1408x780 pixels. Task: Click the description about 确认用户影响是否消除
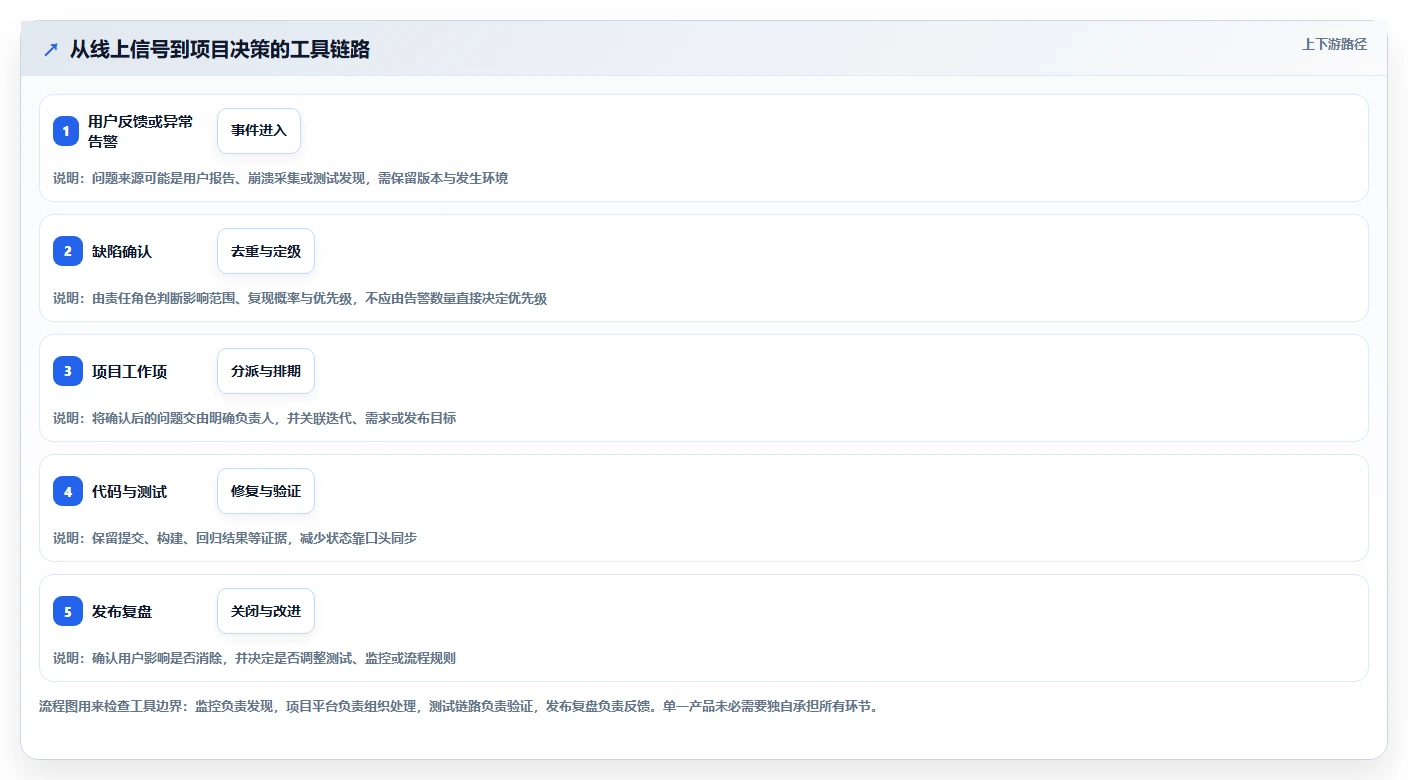tap(255, 658)
